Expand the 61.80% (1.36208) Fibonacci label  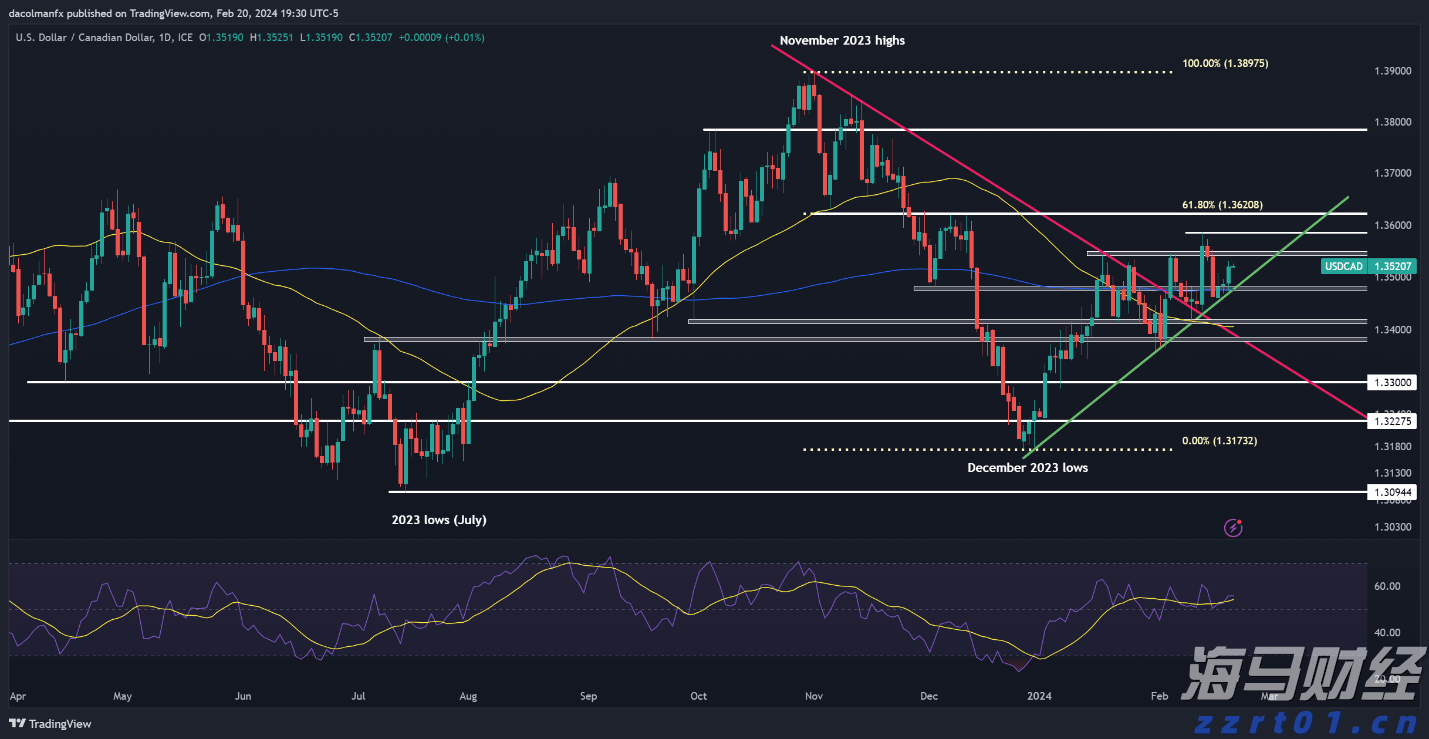[1220, 203]
